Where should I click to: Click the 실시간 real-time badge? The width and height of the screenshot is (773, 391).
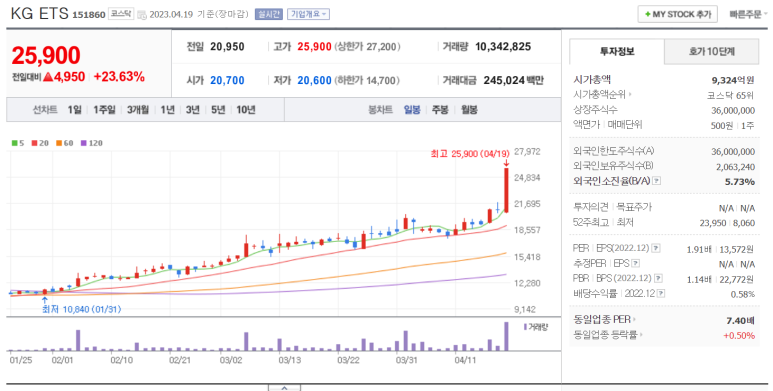click(x=269, y=14)
